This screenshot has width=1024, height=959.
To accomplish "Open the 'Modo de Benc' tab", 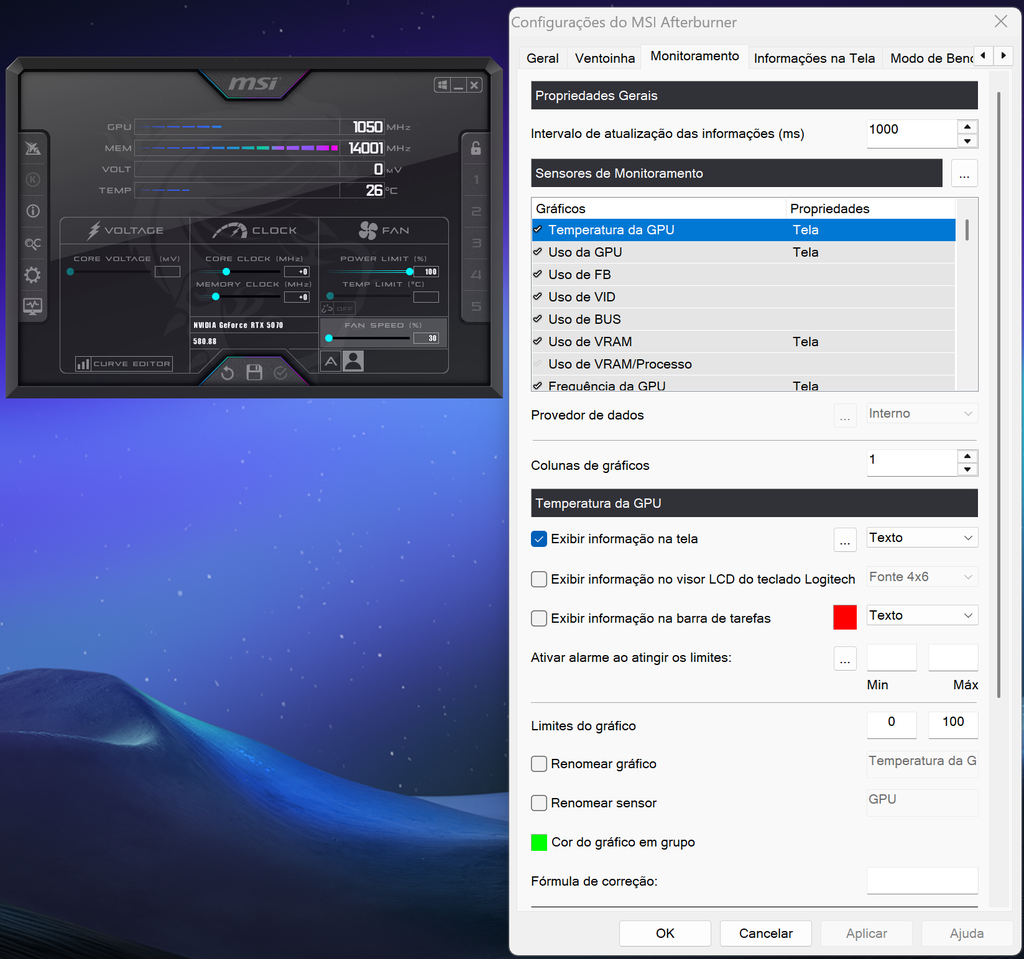I will [931, 58].
